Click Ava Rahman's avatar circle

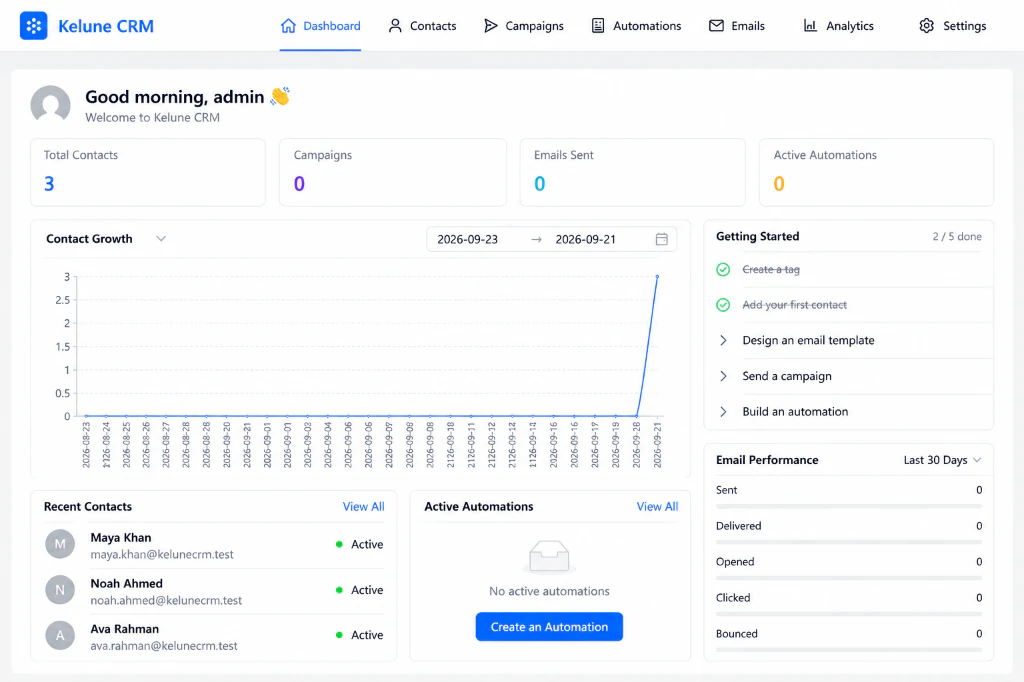tap(60, 635)
